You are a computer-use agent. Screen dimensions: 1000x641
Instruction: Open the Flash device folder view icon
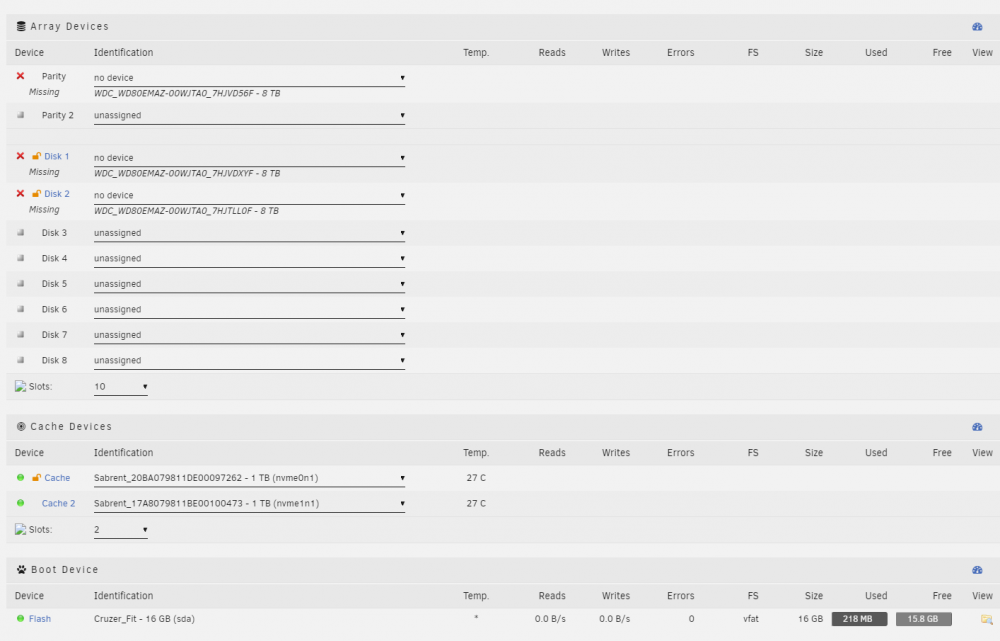point(987,619)
